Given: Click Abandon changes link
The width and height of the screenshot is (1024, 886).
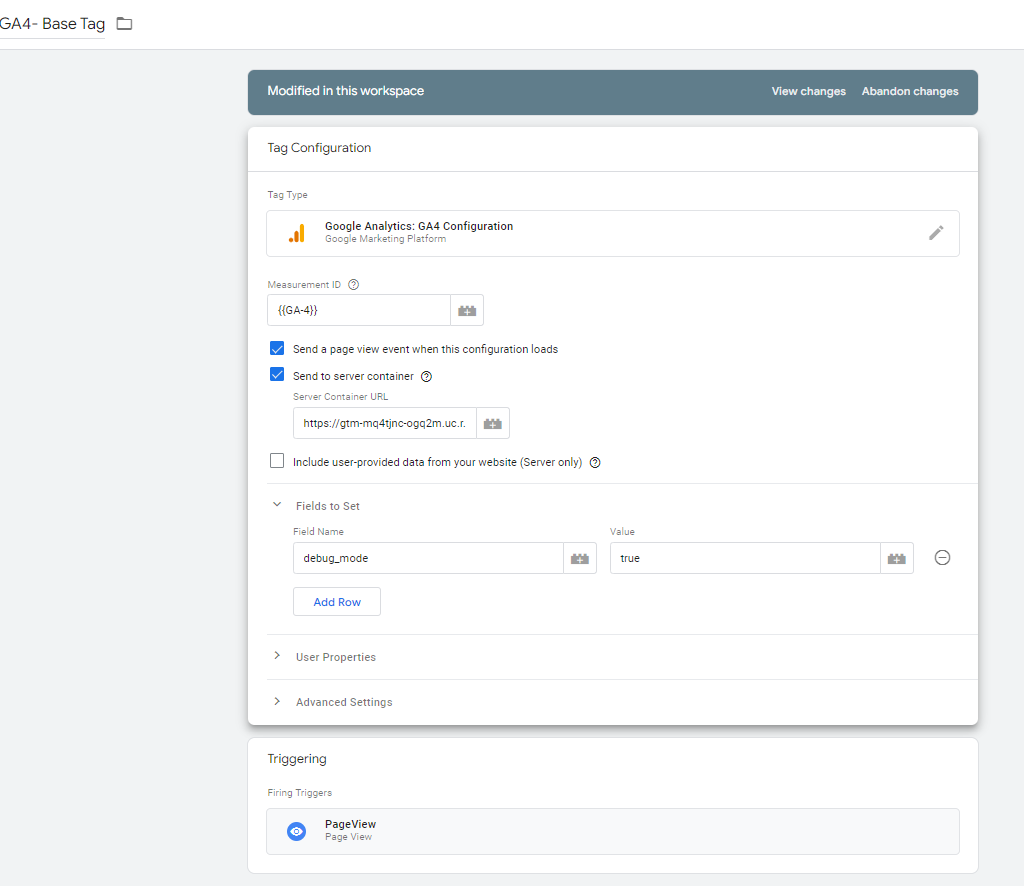Looking at the screenshot, I should (910, 91).
